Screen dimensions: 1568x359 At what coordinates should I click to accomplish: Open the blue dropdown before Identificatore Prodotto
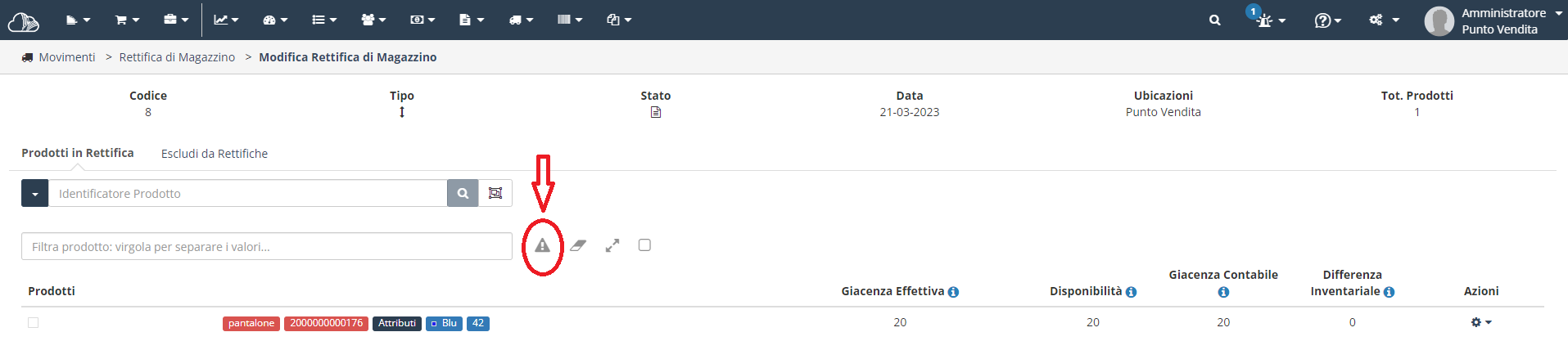[34, 193]
